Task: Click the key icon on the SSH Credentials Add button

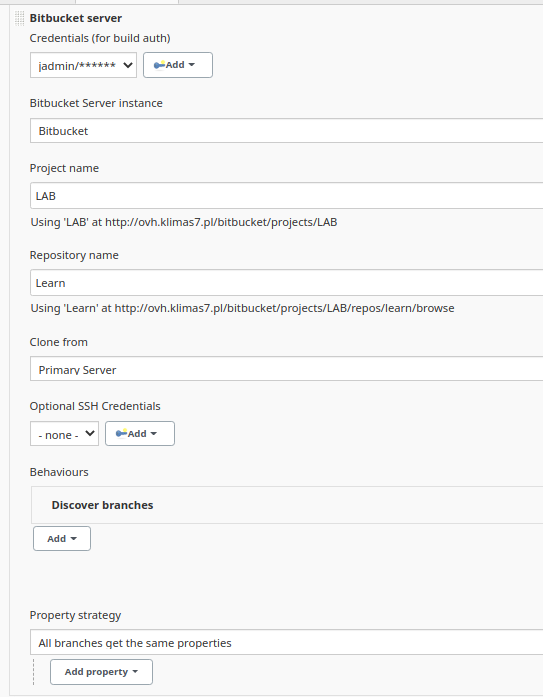Action: coord(121,433)
